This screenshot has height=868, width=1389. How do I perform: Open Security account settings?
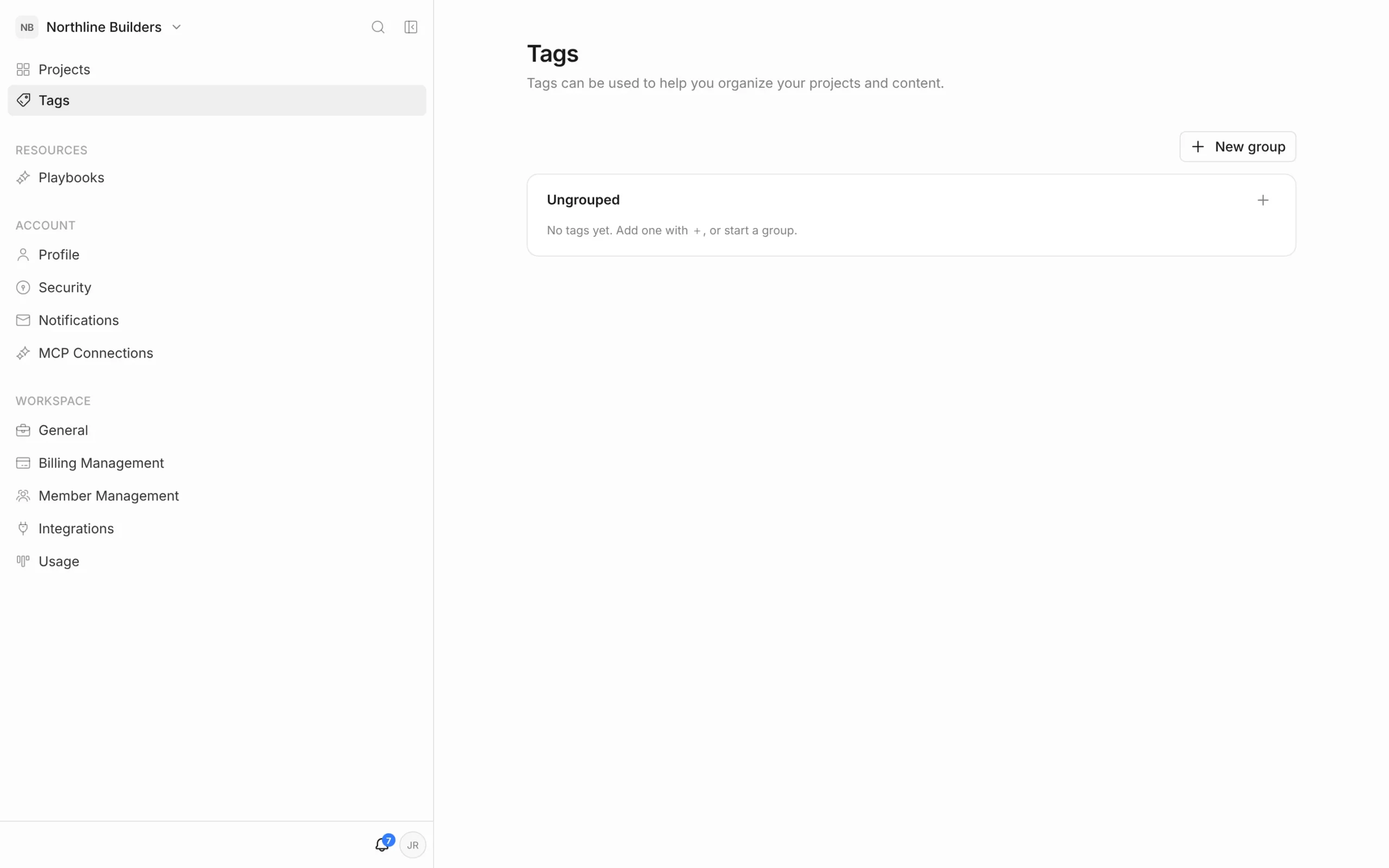tap(217, 287)
